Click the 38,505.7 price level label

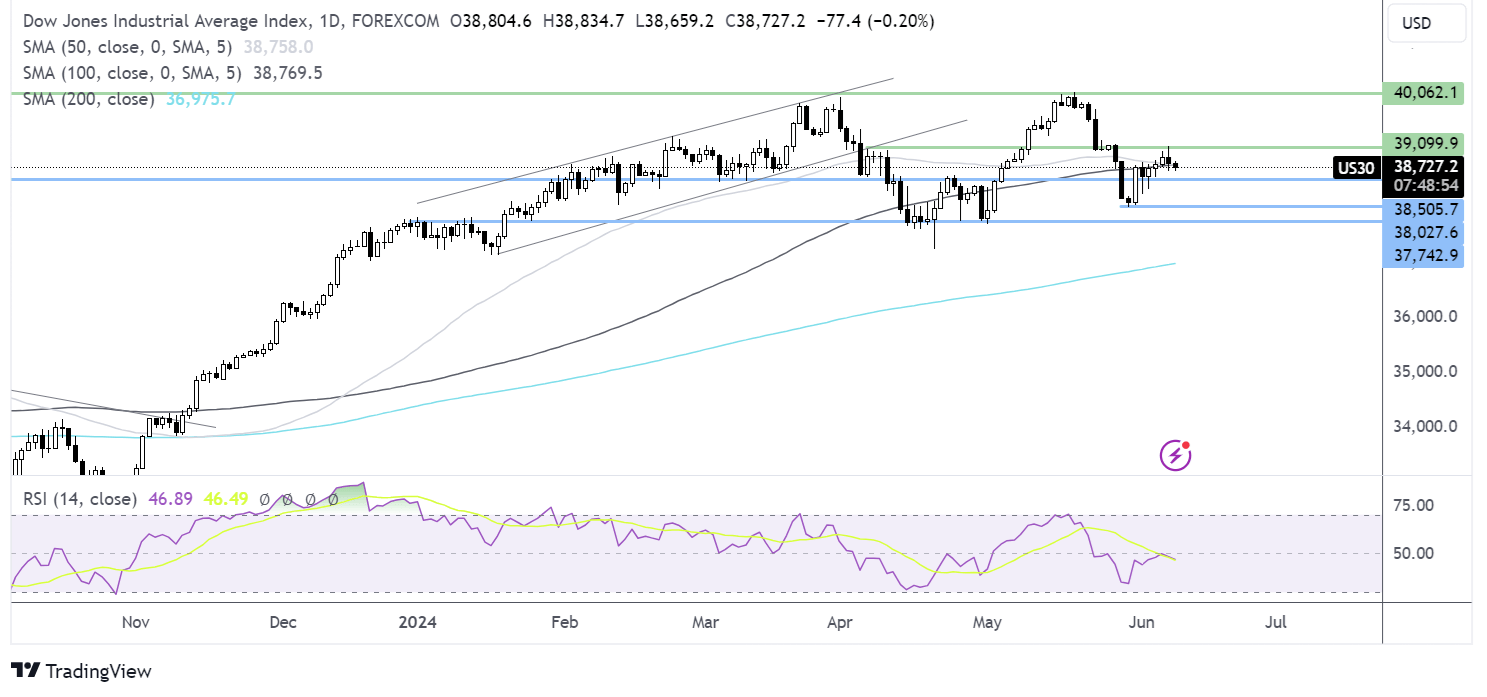pyautogui.click(x=1423, y=209)
